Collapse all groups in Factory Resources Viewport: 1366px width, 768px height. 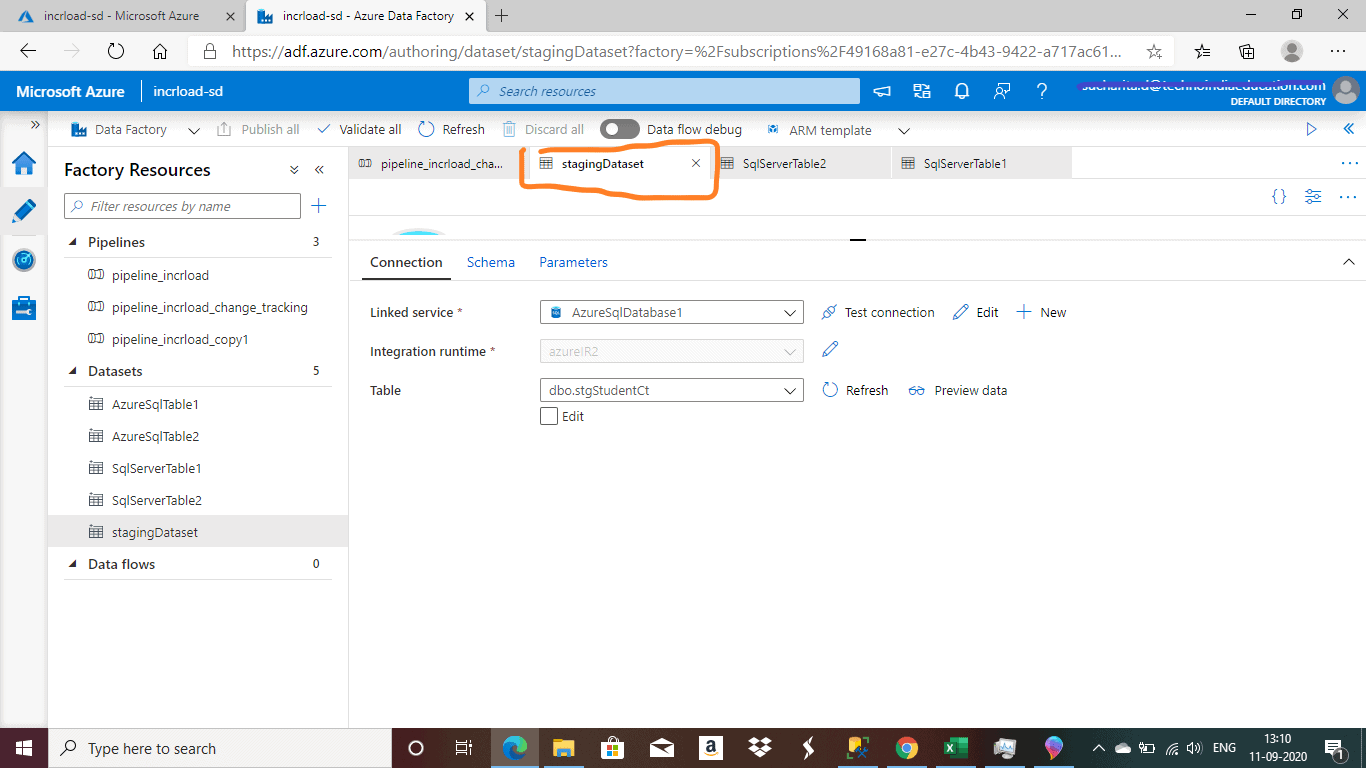pos(294,170)
